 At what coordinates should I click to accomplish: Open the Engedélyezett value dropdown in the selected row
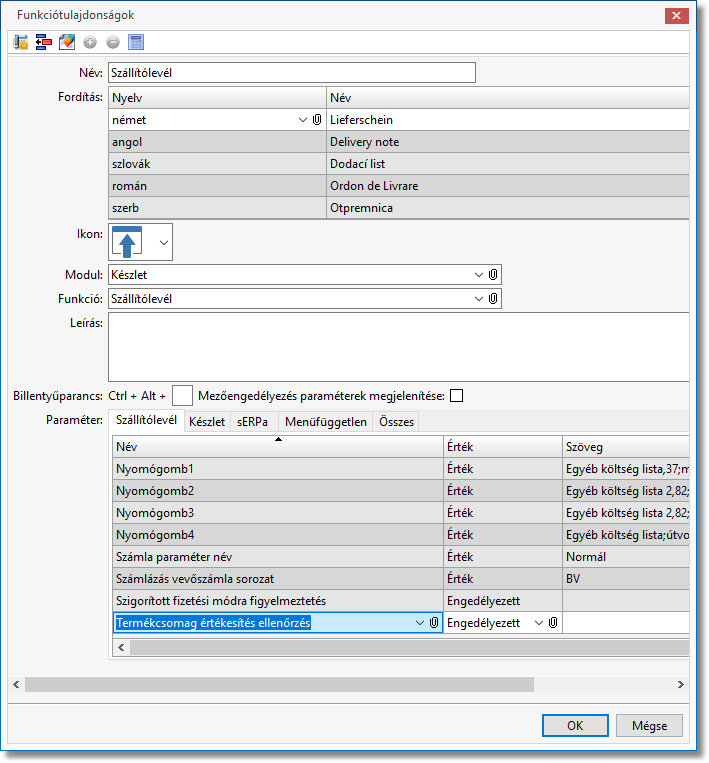click(x=539, y=623)
